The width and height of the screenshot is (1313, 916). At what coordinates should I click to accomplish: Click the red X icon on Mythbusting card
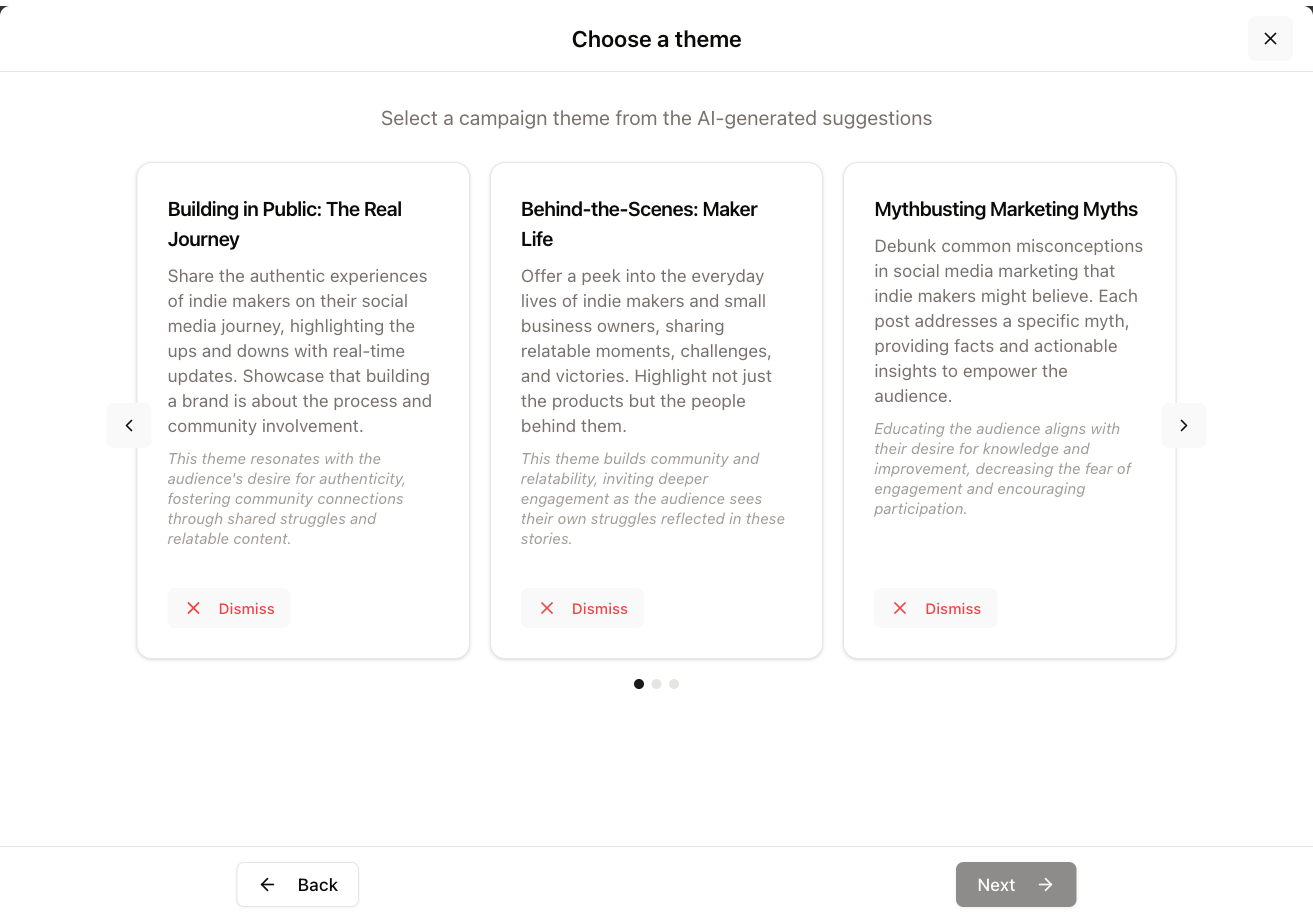900,608
